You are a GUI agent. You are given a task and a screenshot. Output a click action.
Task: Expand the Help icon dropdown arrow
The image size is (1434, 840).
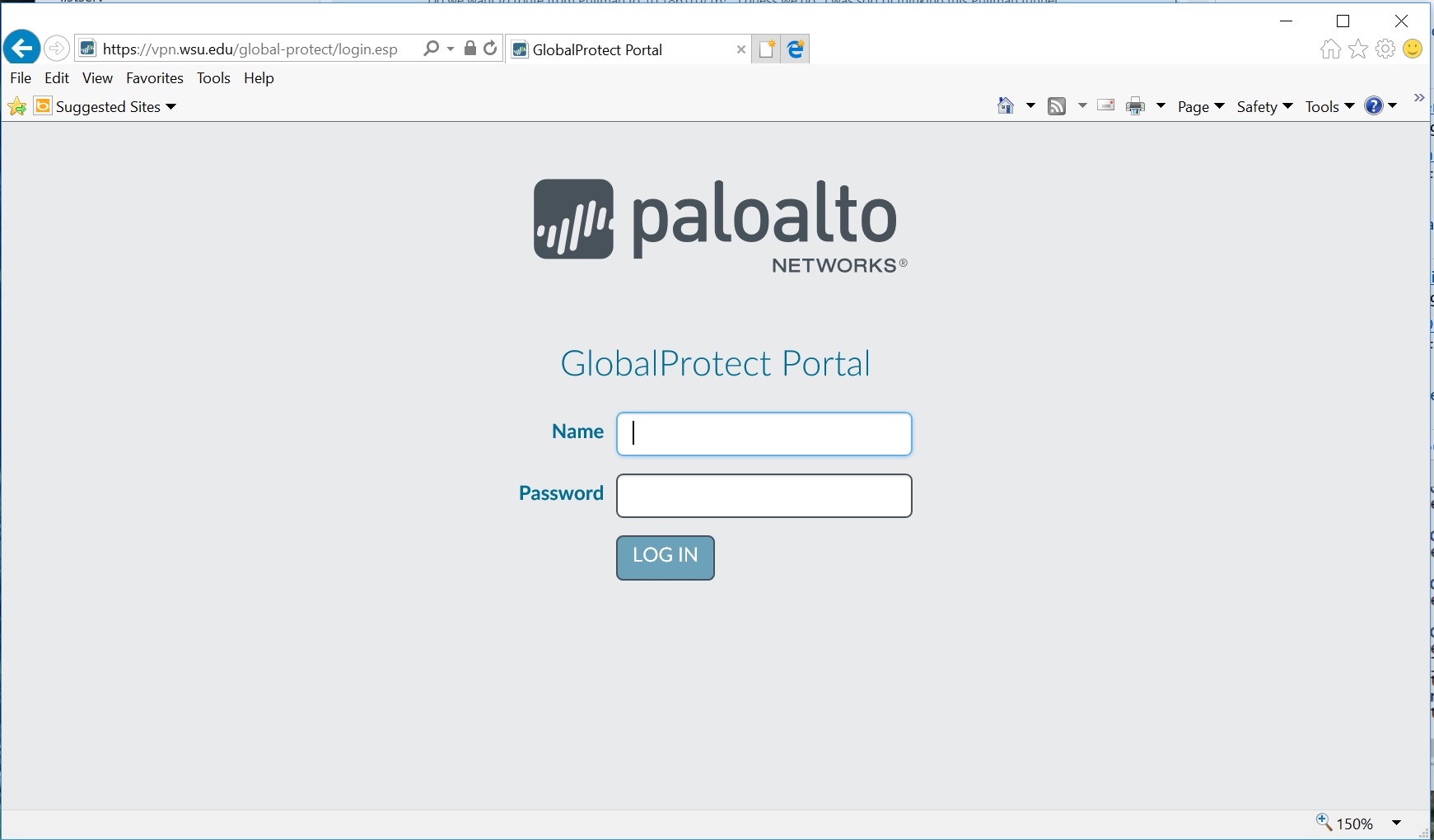(x=1393, y=105)
